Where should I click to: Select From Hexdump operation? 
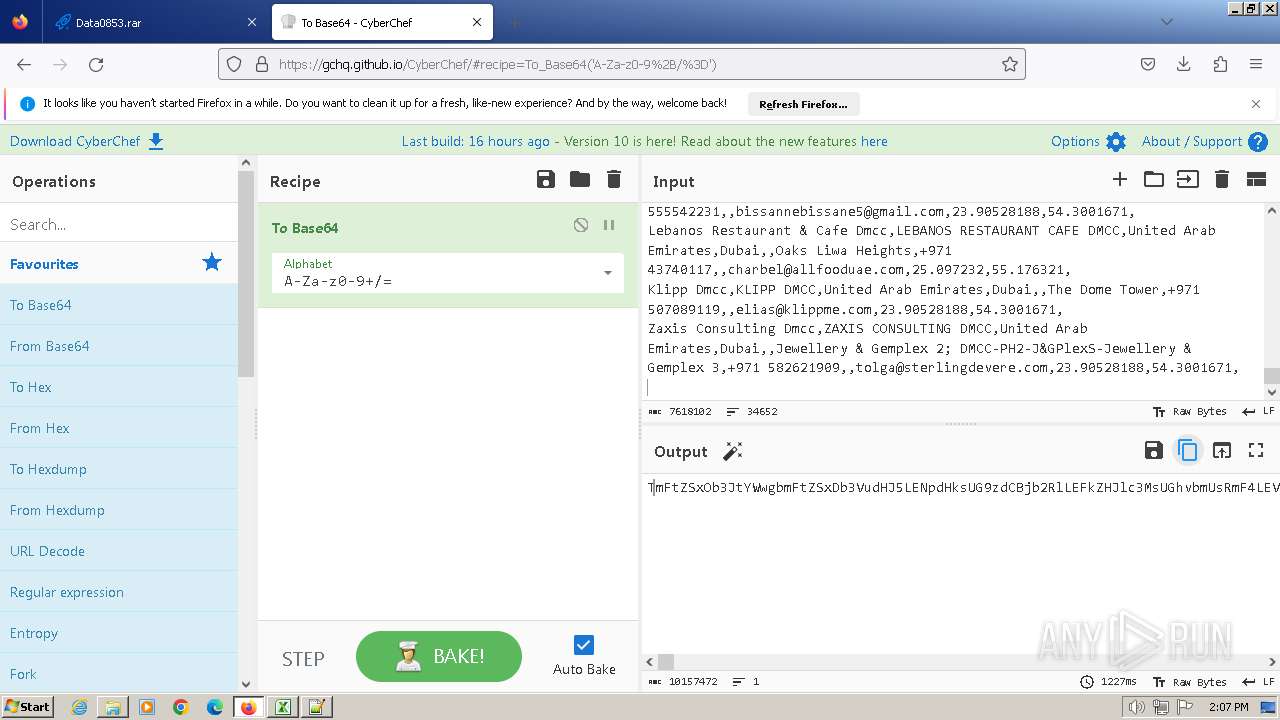[119, 510]
